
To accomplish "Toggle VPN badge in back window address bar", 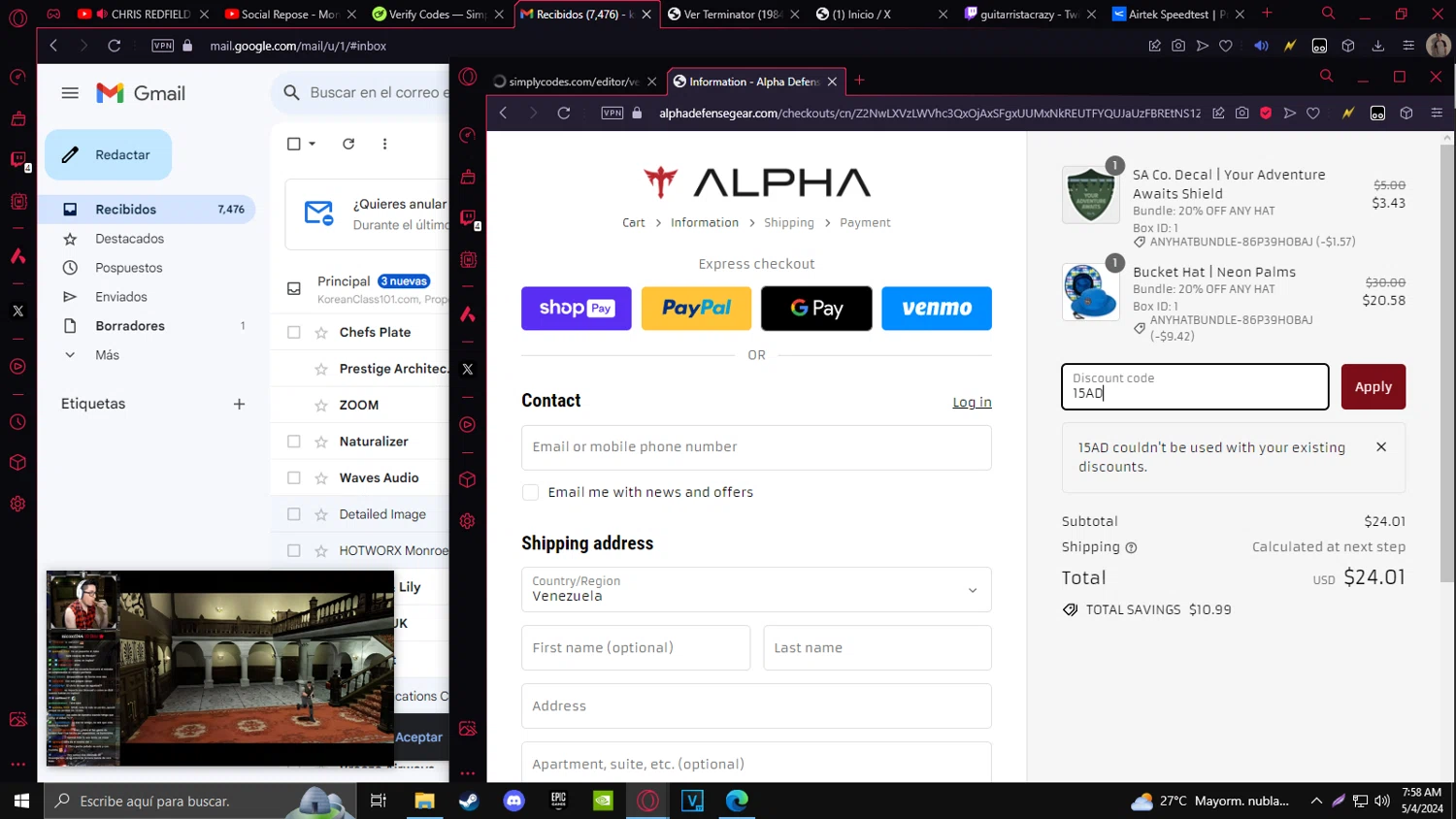I will coord(163,46).
